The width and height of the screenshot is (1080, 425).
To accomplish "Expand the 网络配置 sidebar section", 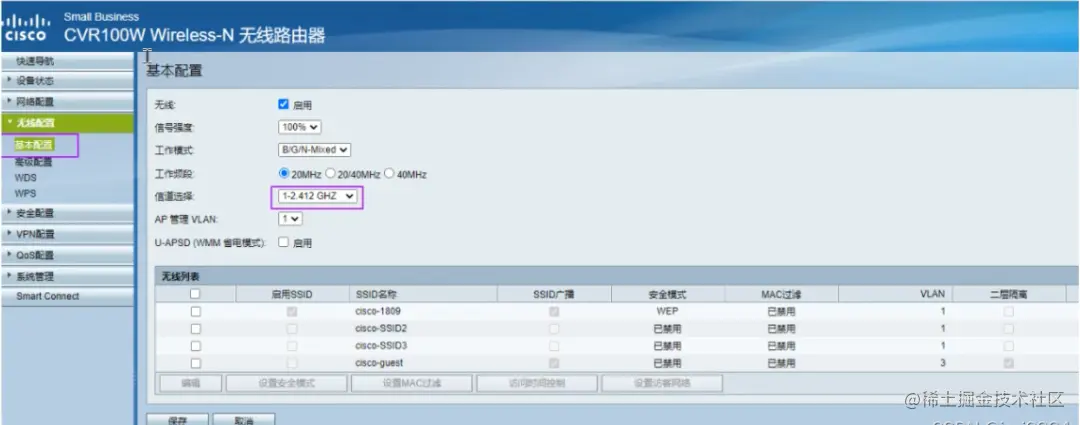I will [x=68, y=102].
